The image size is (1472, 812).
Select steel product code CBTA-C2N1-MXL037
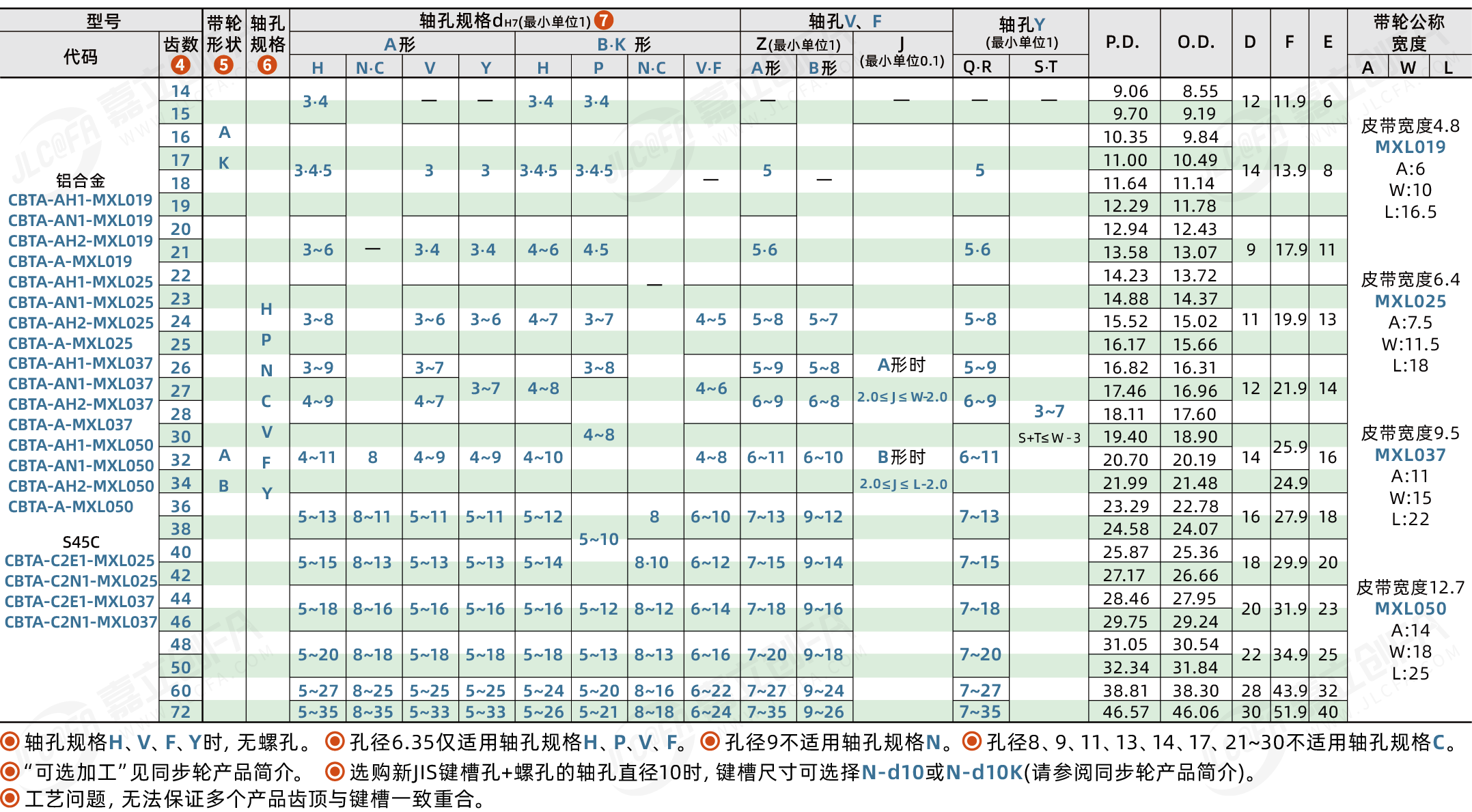pyautogui.click(x=81, y=622)
